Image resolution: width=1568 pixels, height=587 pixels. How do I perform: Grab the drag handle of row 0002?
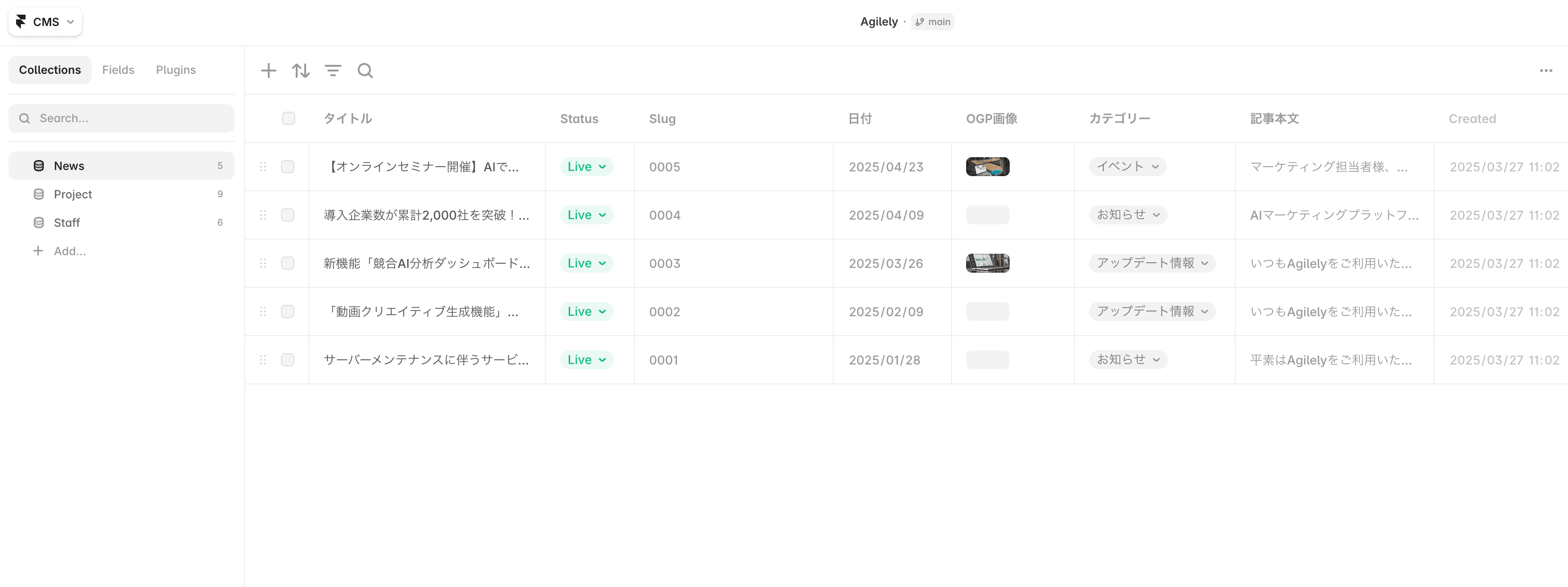pos(263,312)
